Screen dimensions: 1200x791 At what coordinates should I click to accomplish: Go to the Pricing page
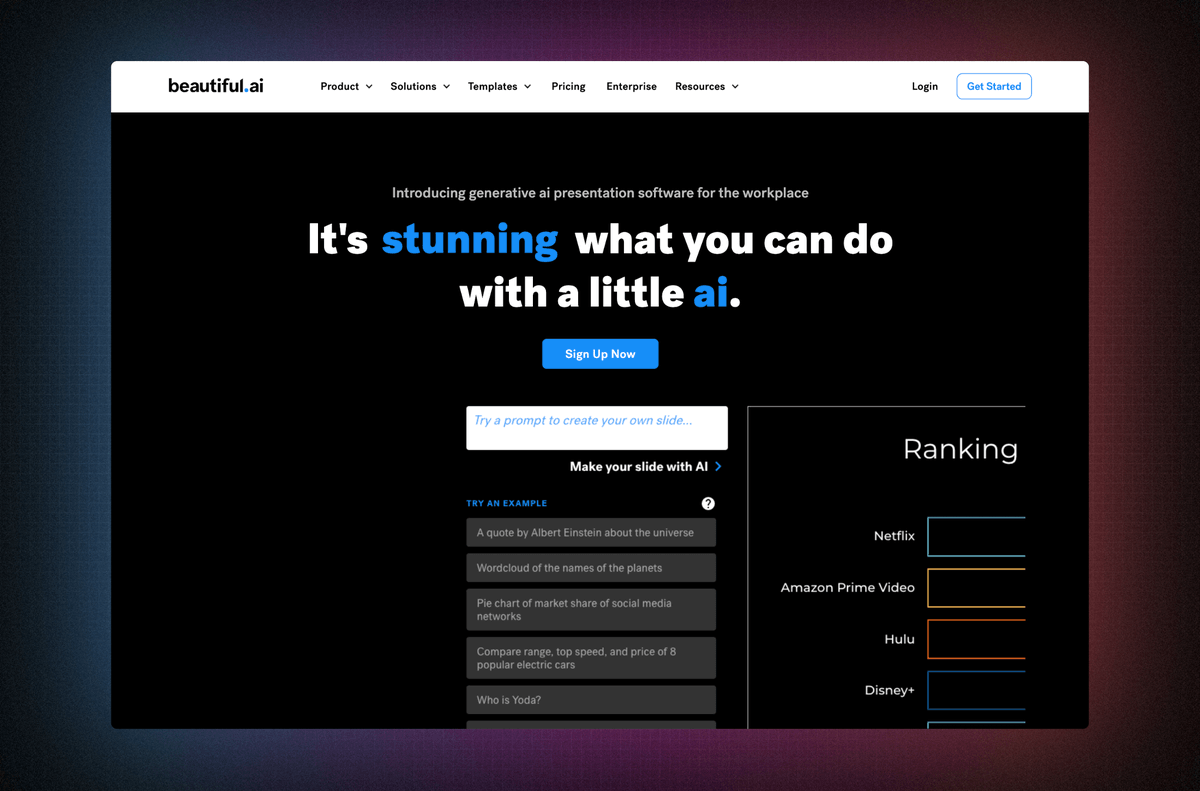tap(568, 87)
